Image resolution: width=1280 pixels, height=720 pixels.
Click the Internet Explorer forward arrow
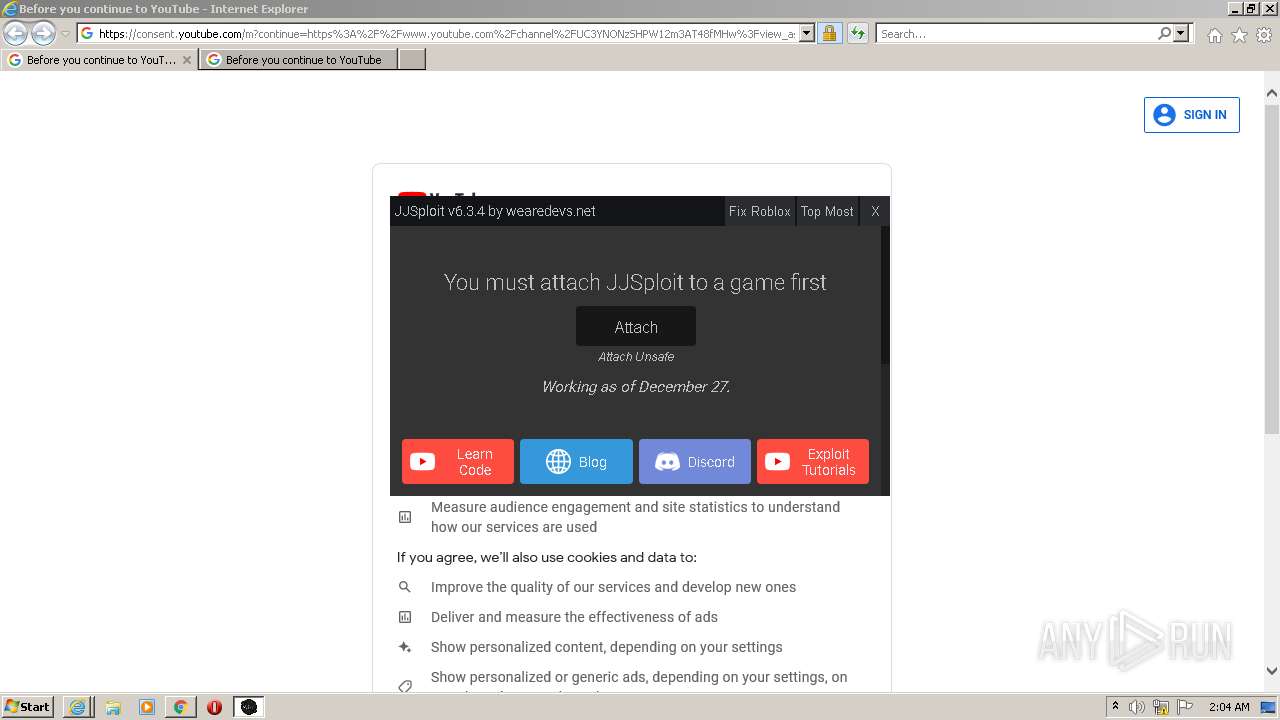(43, 33)
